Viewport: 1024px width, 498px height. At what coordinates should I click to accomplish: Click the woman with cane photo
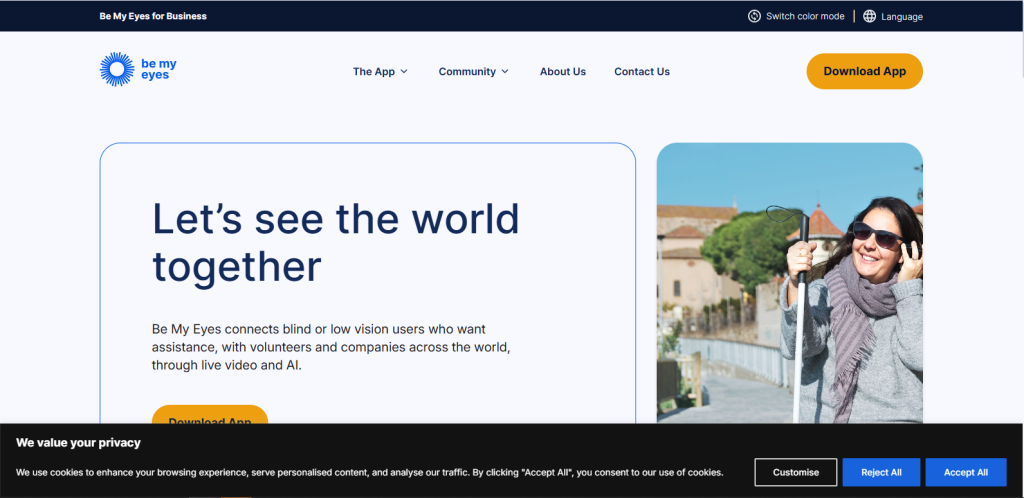790,283
